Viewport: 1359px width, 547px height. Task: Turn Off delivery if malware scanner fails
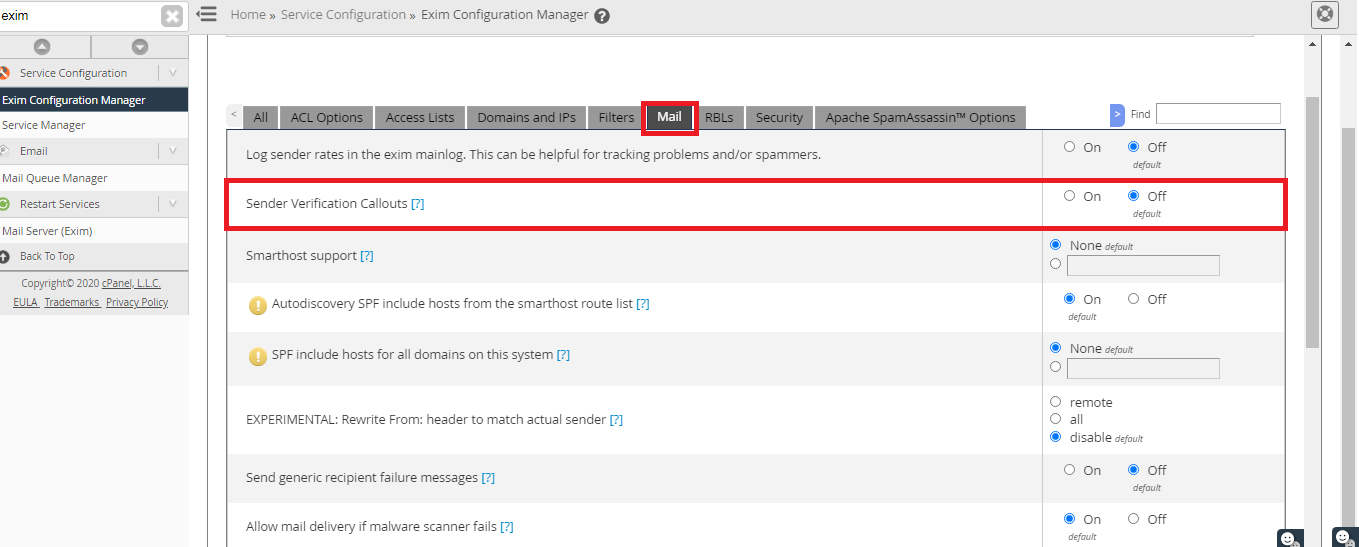pos(1133,519)
